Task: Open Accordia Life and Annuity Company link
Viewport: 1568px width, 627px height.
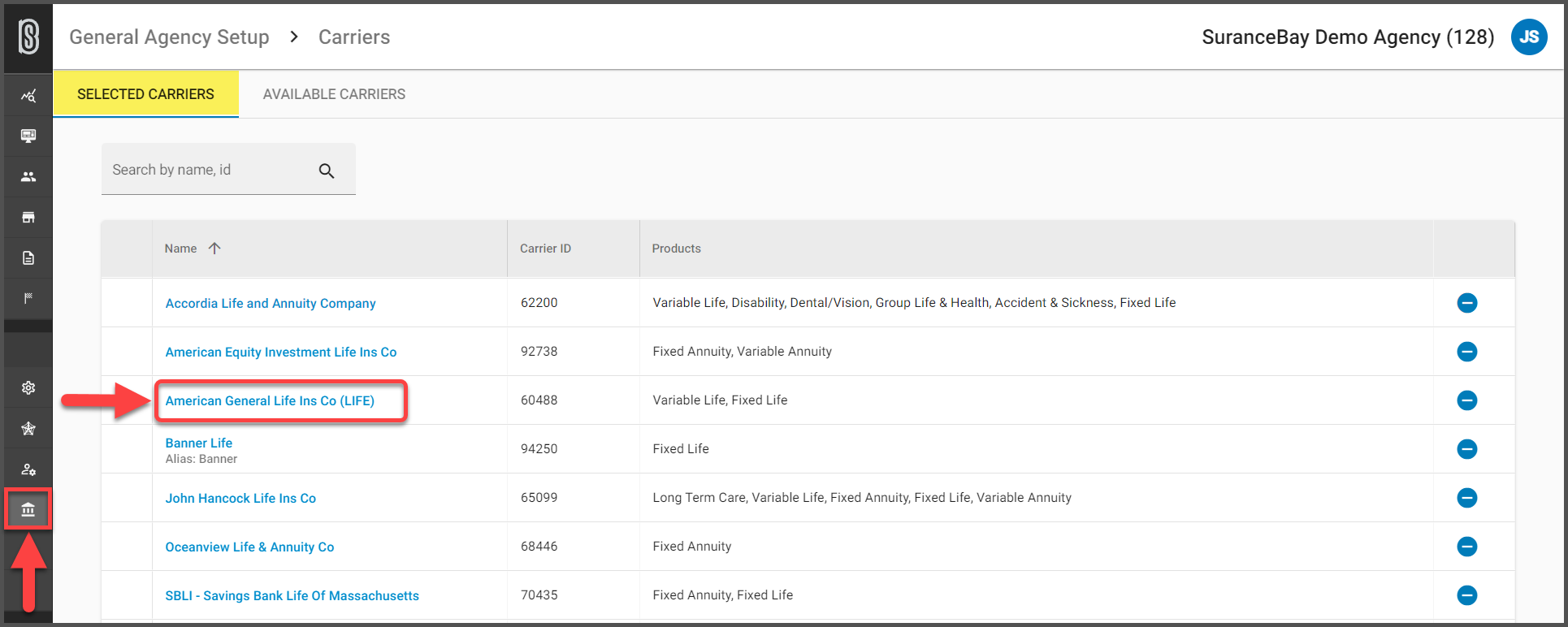Action: tap(271, 303)
